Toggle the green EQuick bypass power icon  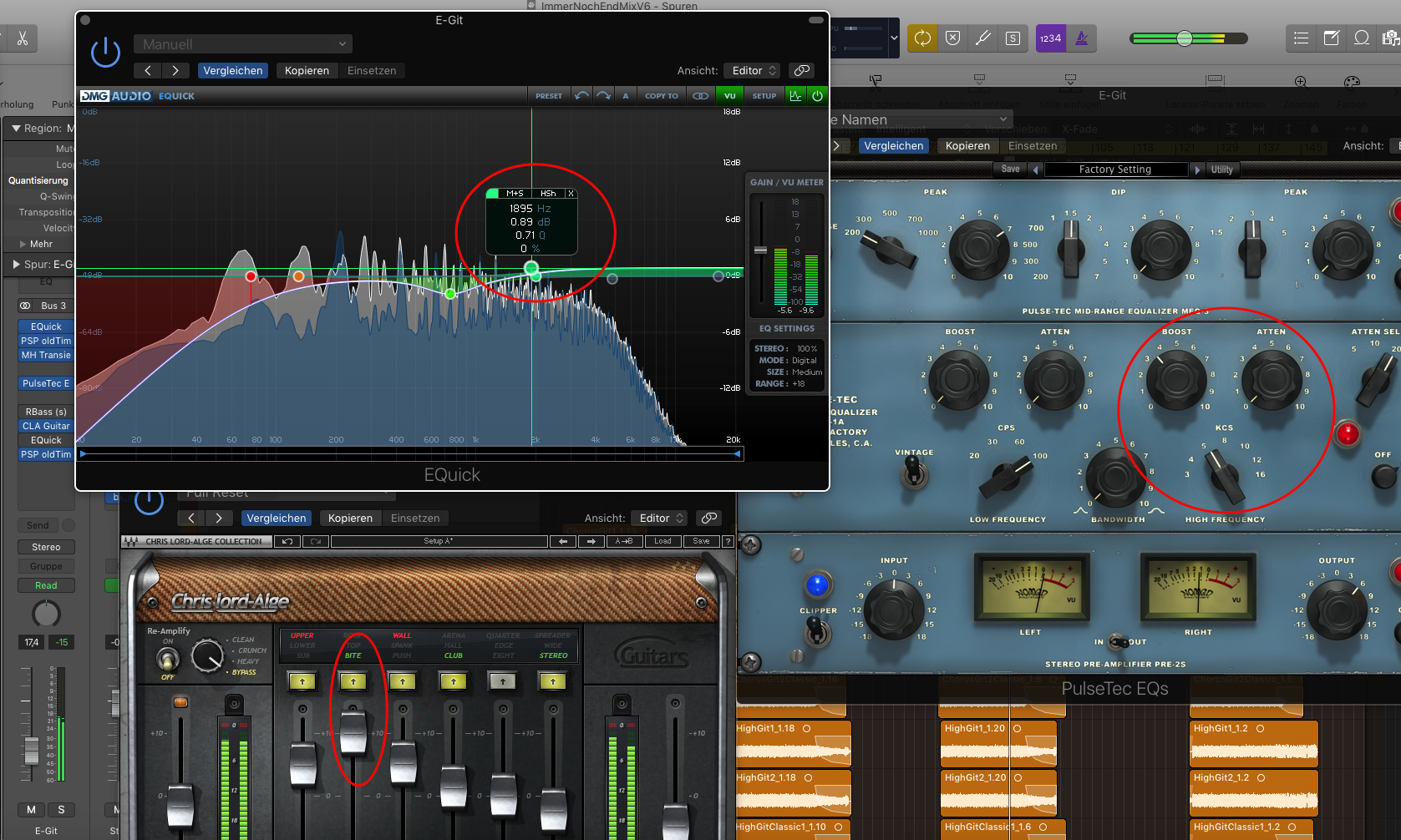(x=817, y=96)
